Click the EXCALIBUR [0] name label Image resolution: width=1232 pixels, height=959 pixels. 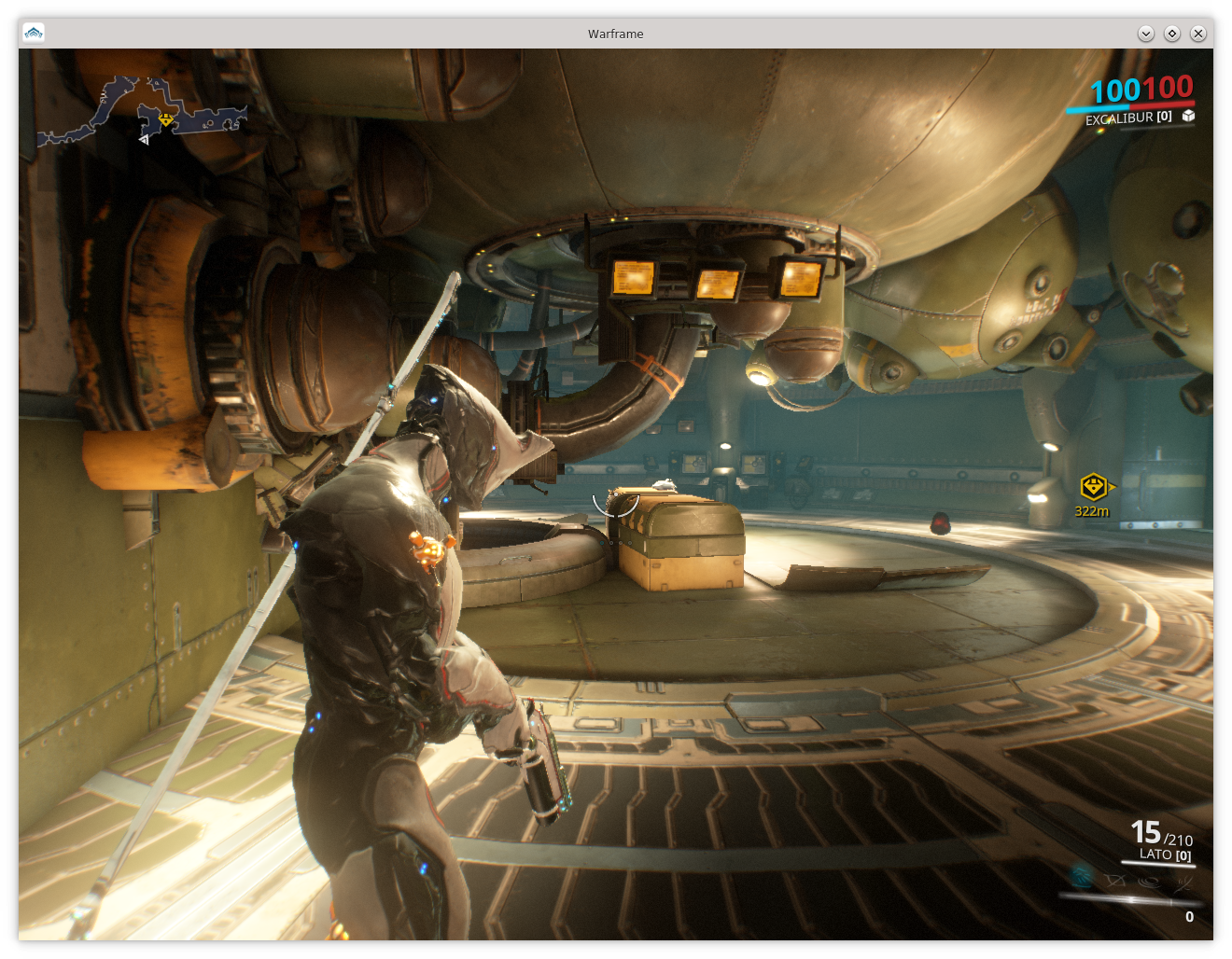tap(1128, 118)
